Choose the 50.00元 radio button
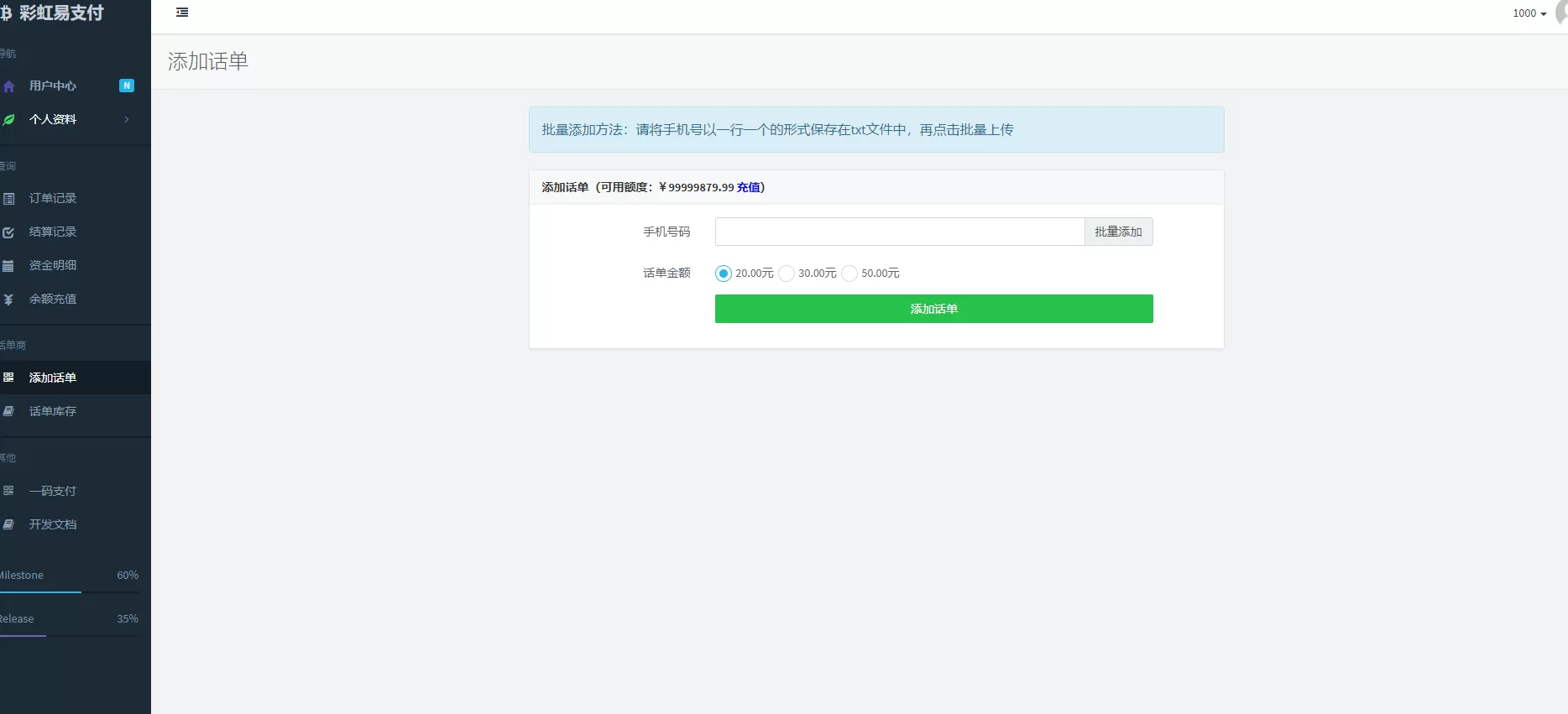The image size is (1568, 714). tap(849, 274)
